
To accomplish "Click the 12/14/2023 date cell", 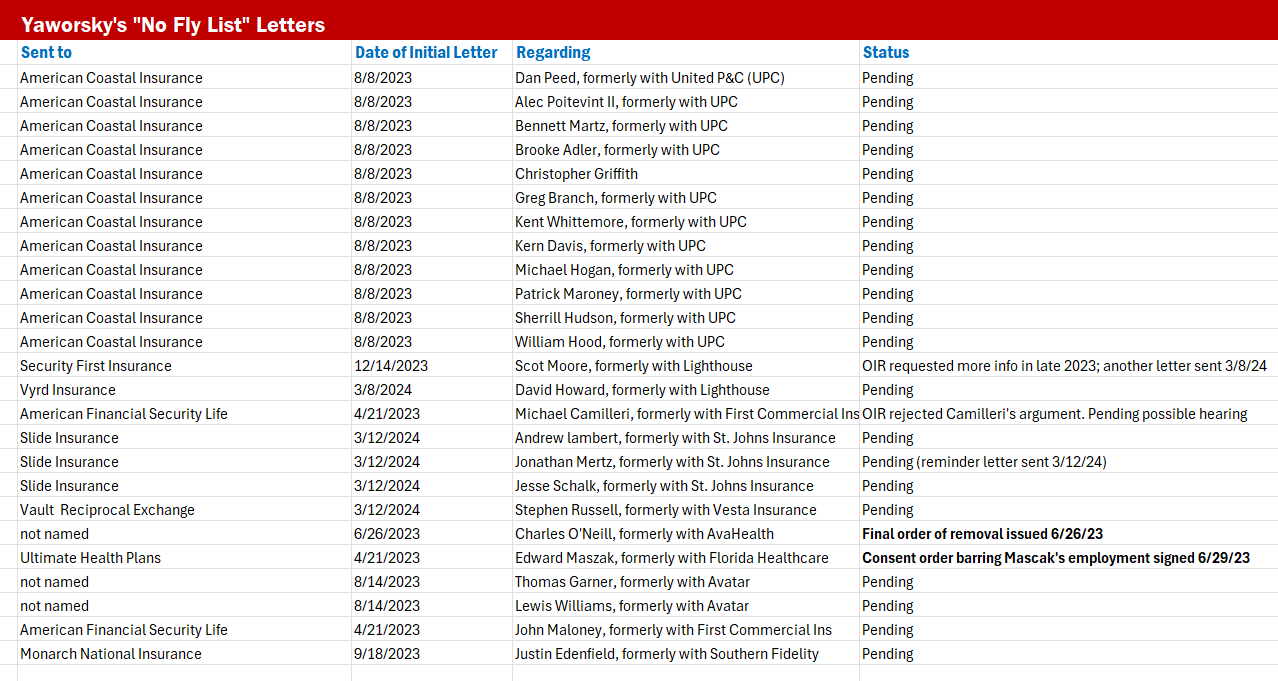I will [x=390, y=366].
